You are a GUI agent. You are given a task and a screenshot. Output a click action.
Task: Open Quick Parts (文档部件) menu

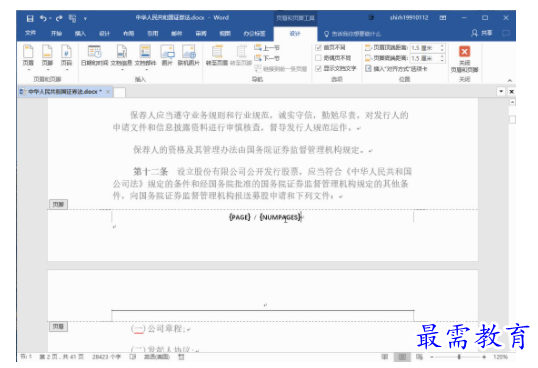tap(145, 57)
